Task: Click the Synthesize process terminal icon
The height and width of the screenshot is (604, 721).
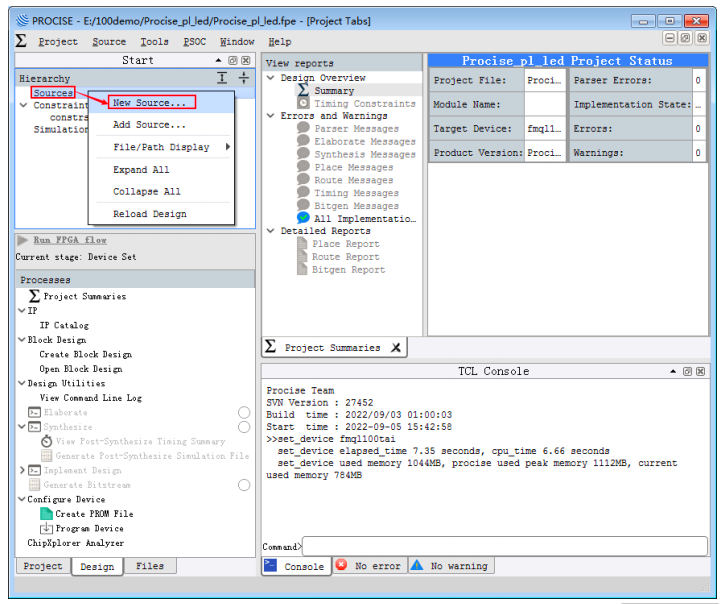Action: [34, 427]
